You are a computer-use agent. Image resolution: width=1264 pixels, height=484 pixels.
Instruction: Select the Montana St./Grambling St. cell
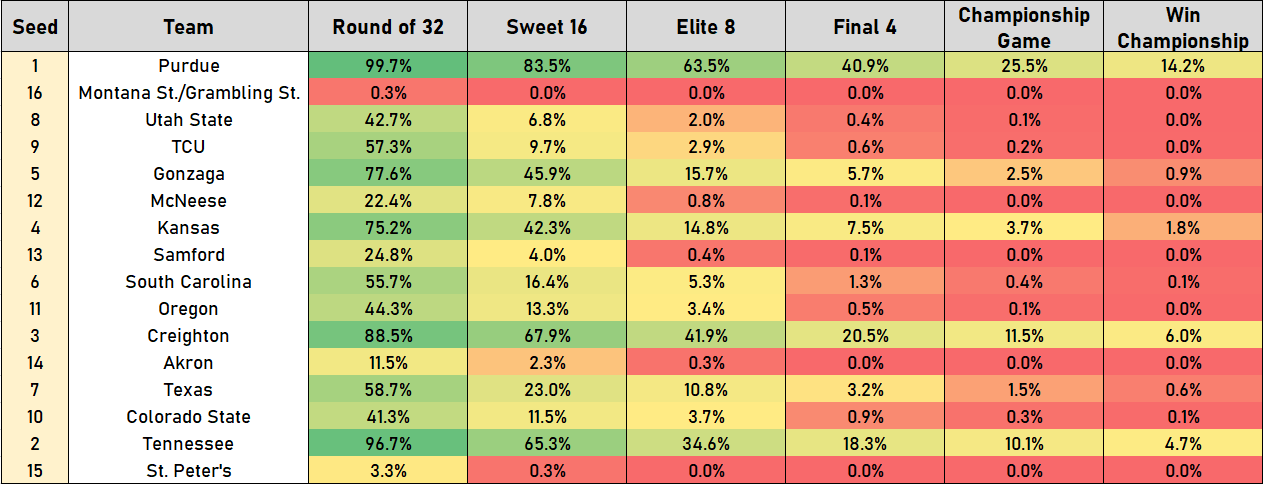(x=188, y=93)
